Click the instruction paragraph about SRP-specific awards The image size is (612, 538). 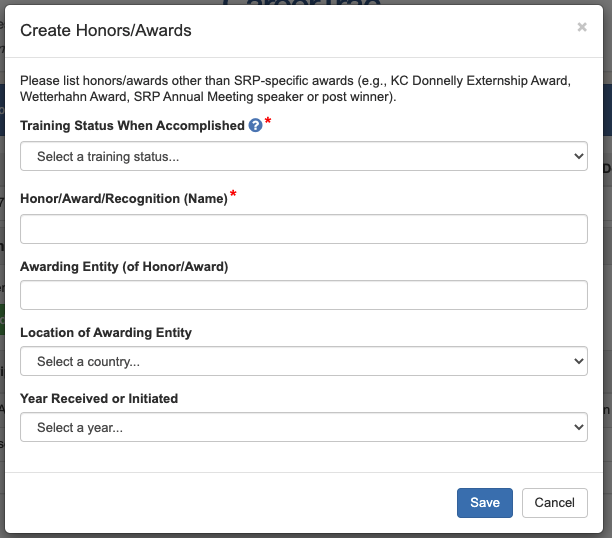[295, 89]
